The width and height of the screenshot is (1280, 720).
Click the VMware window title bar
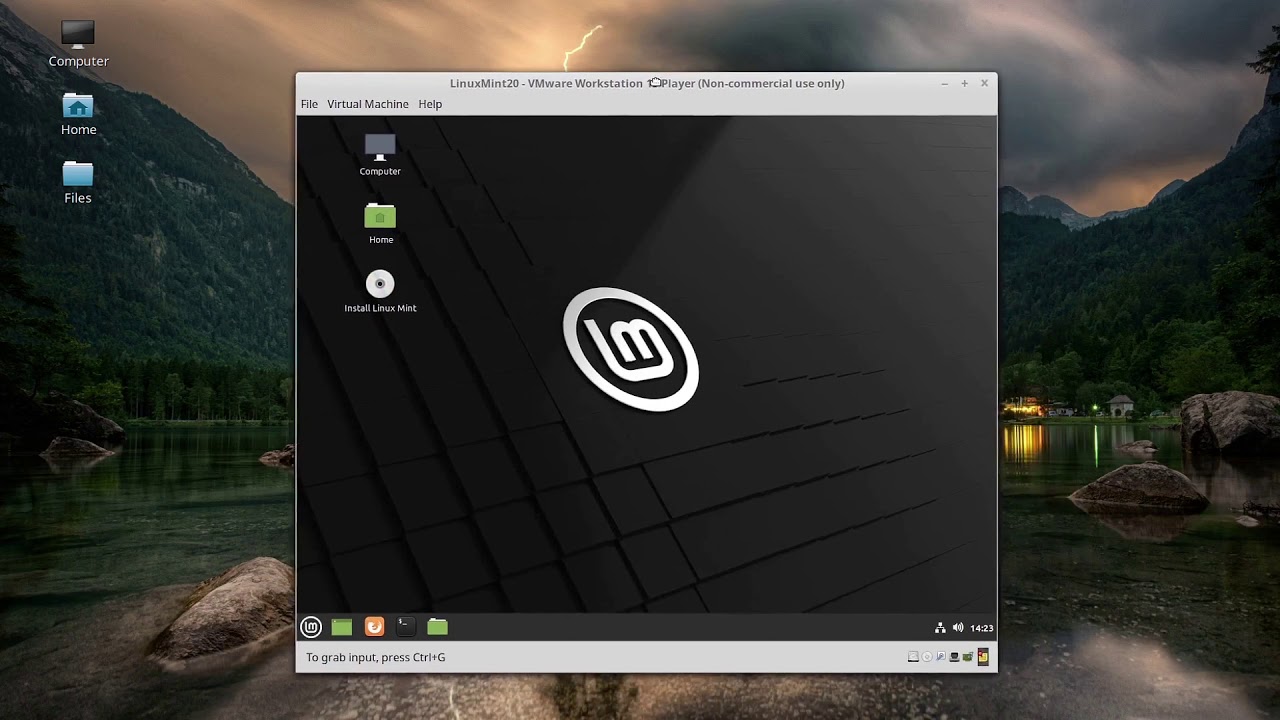tap(646, 83)
